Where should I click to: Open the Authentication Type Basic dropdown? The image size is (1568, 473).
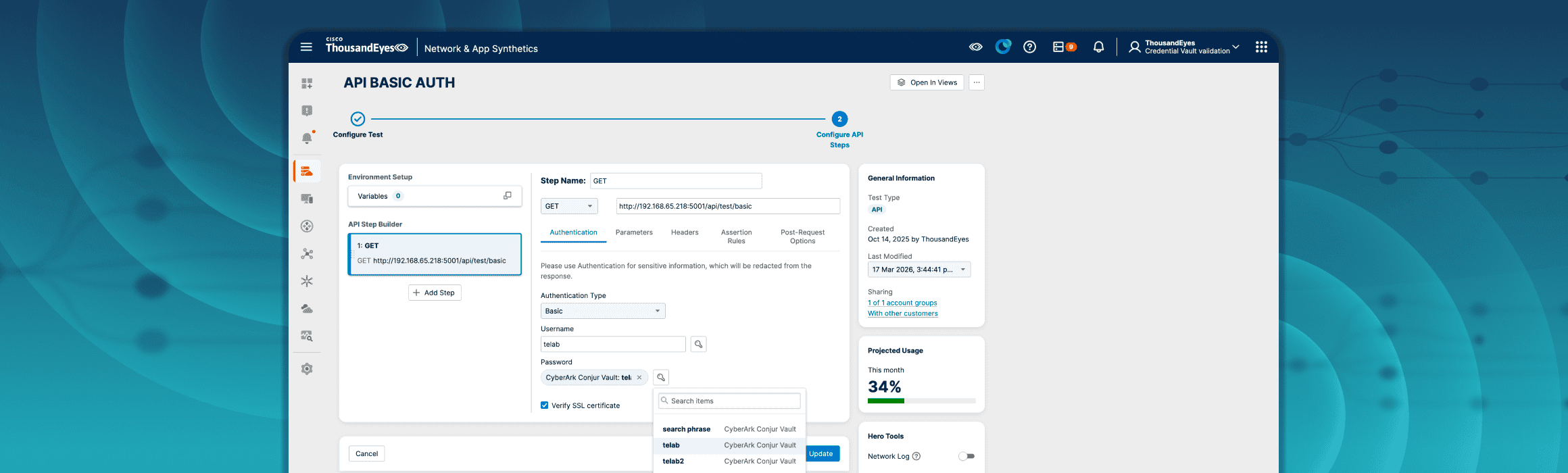click(x=603, y=311)
